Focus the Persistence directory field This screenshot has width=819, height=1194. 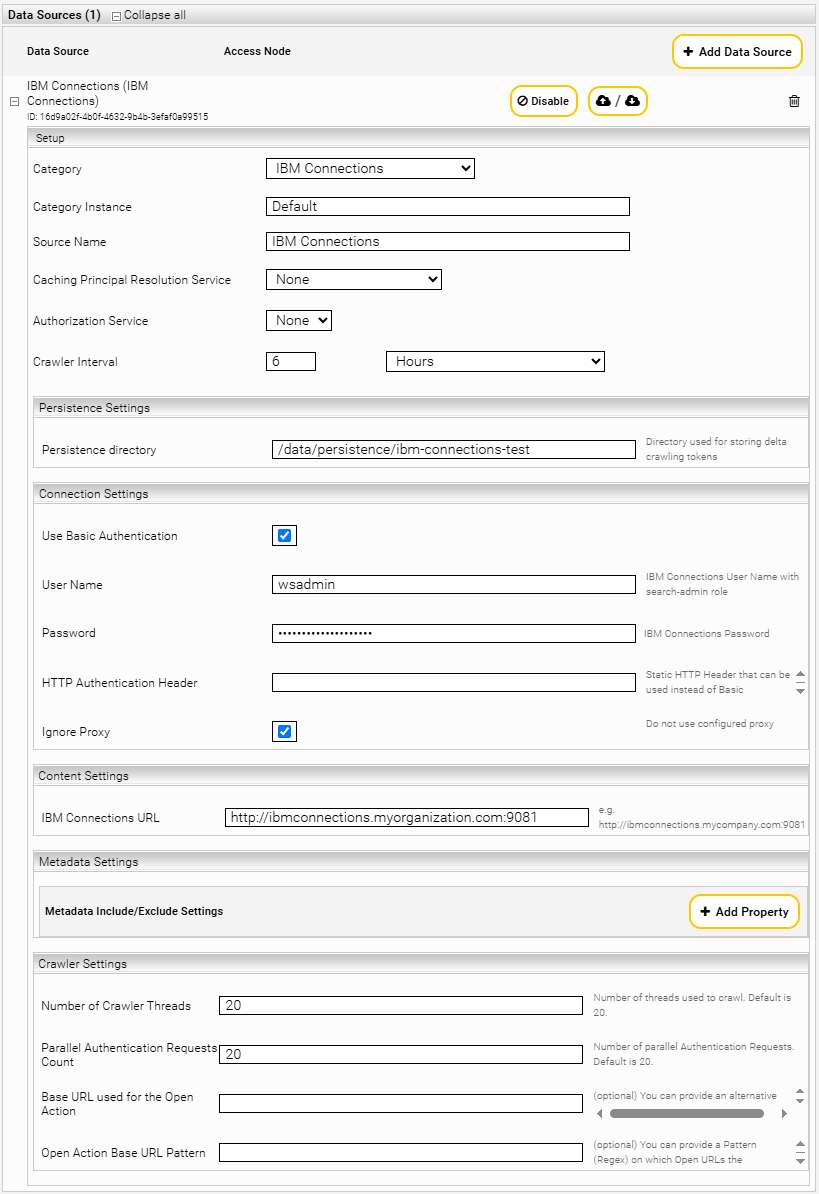(x=454, y=449)
